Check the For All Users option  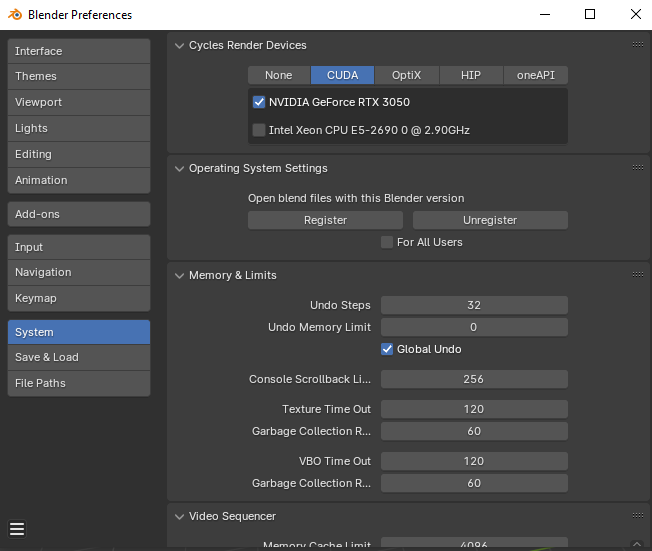pyautogui.click(x=387, y=242)
